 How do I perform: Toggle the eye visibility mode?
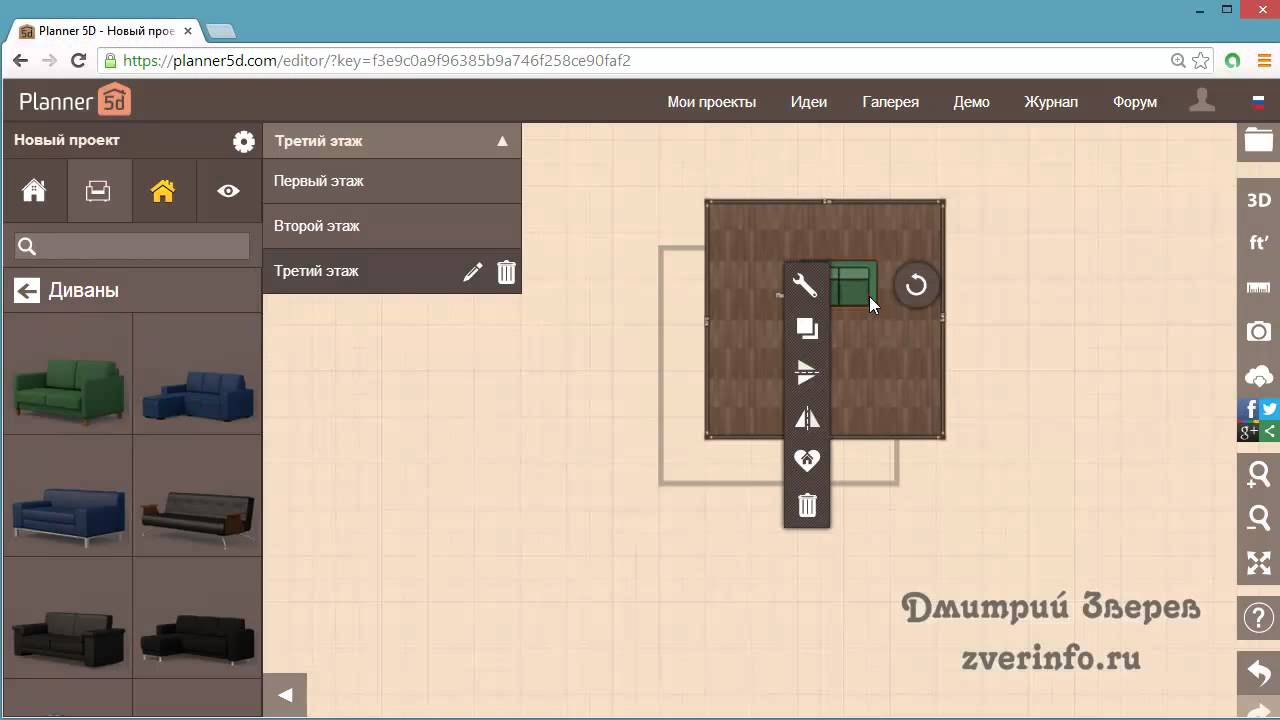pos(229,190)
